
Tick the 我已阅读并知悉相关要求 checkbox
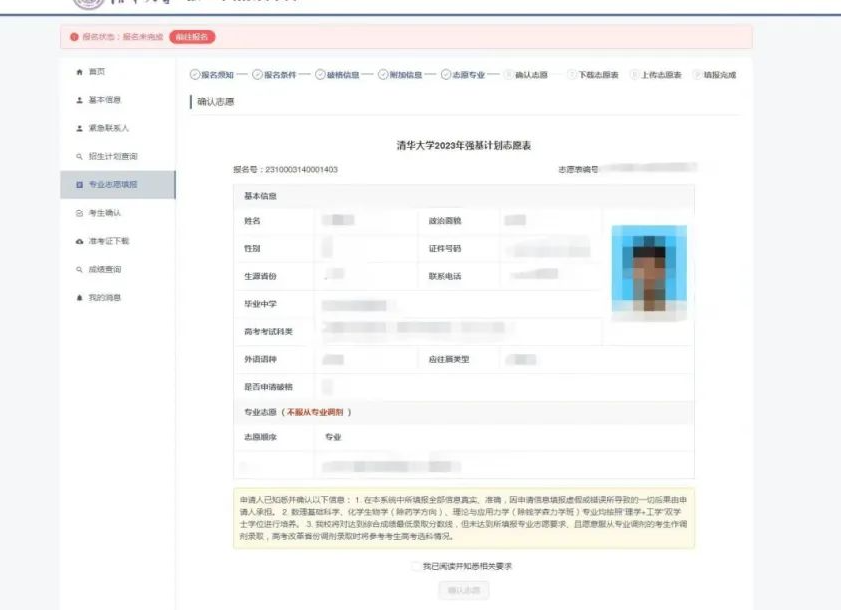coord(415,566)
